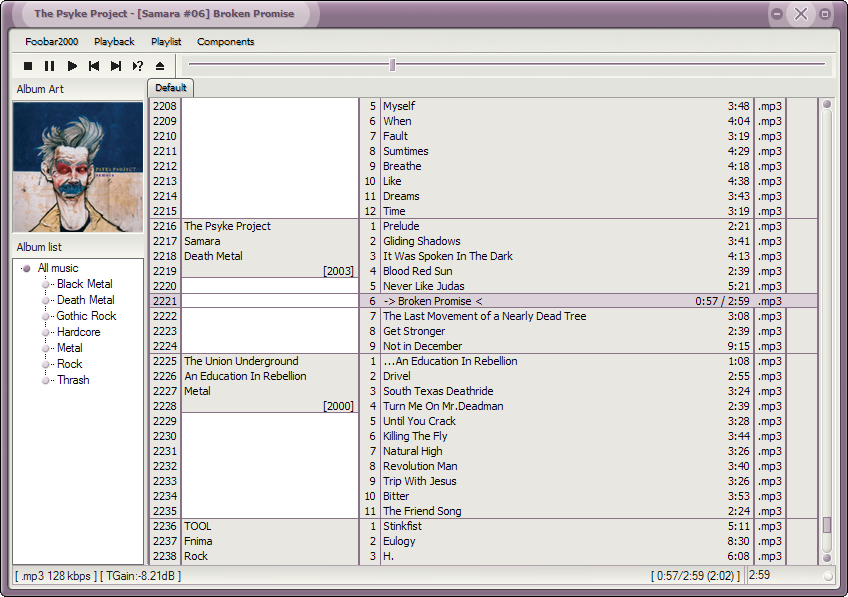Open the Foobar2000 menu

pos(51,42)
